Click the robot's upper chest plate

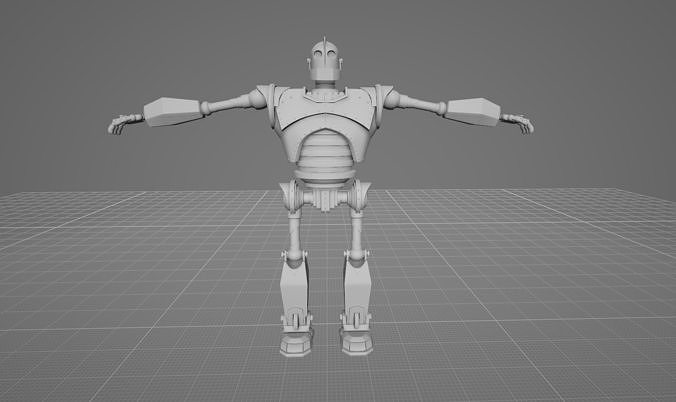(x=325, y=110)
